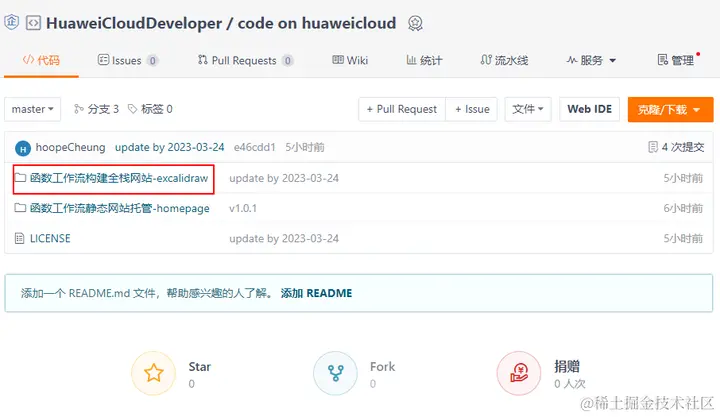
Task: Create a new Pull Request
Action: coord(402,109)
